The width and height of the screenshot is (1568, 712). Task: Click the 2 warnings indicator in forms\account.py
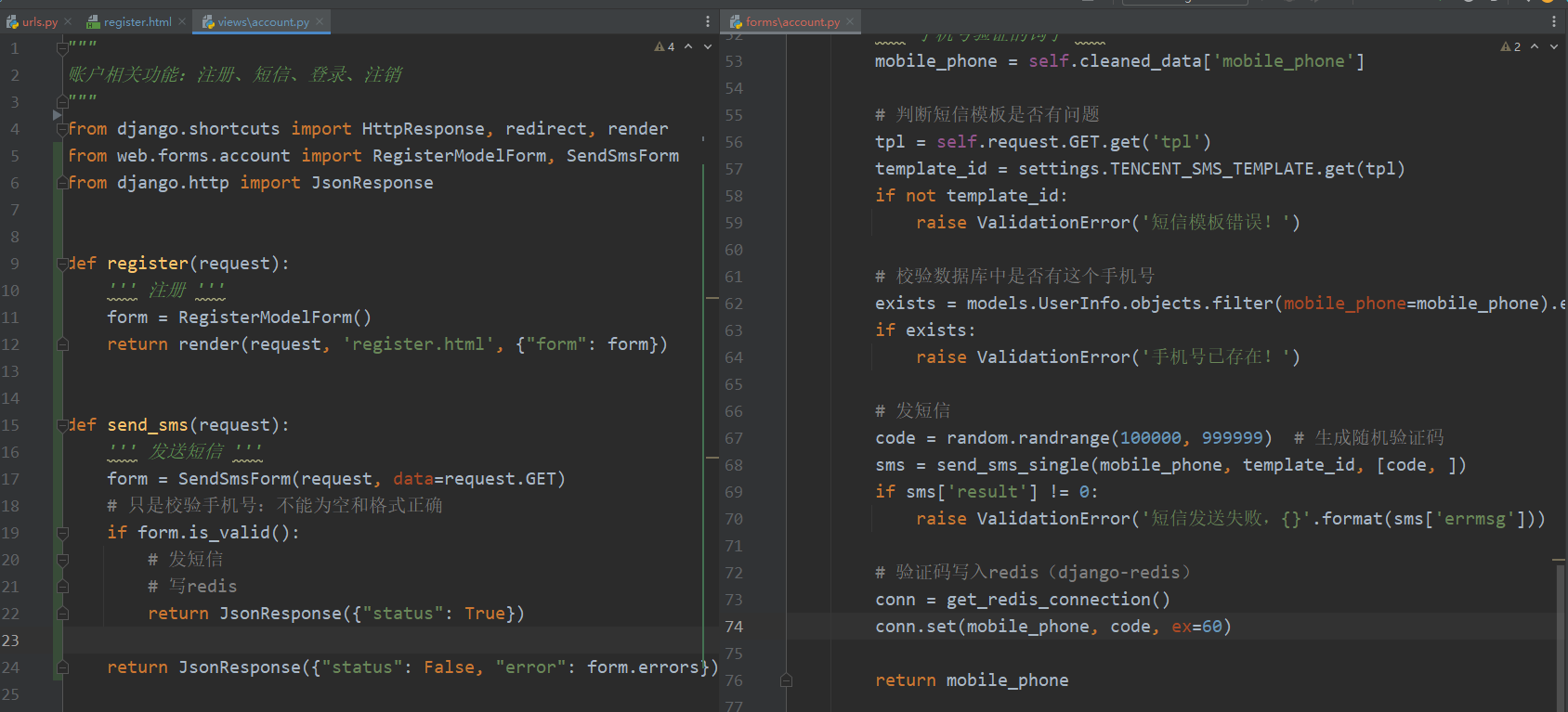tap(1511, 46)
